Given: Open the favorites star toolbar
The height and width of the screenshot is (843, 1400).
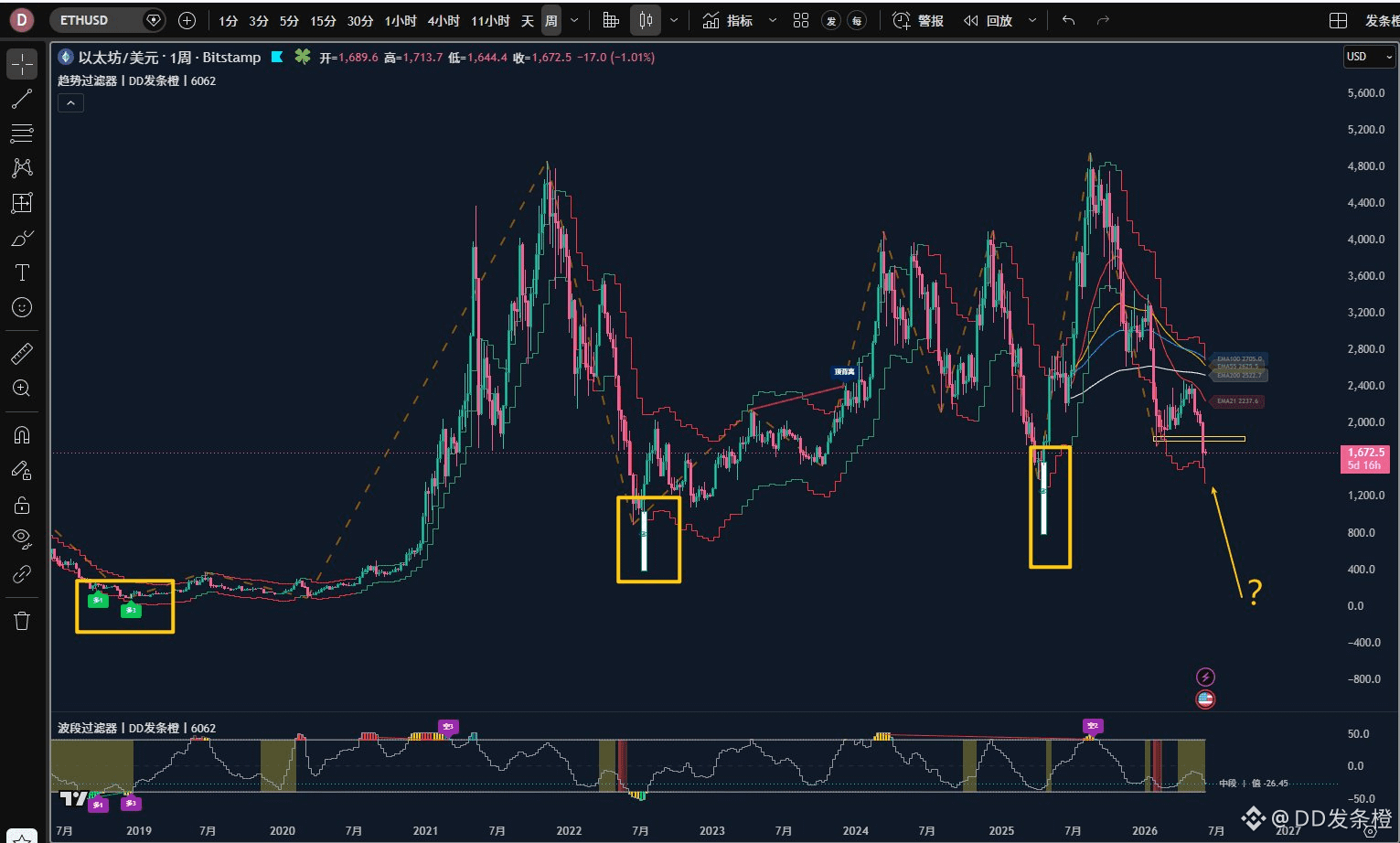Looking at the screenshot, I should click(22, 836).
